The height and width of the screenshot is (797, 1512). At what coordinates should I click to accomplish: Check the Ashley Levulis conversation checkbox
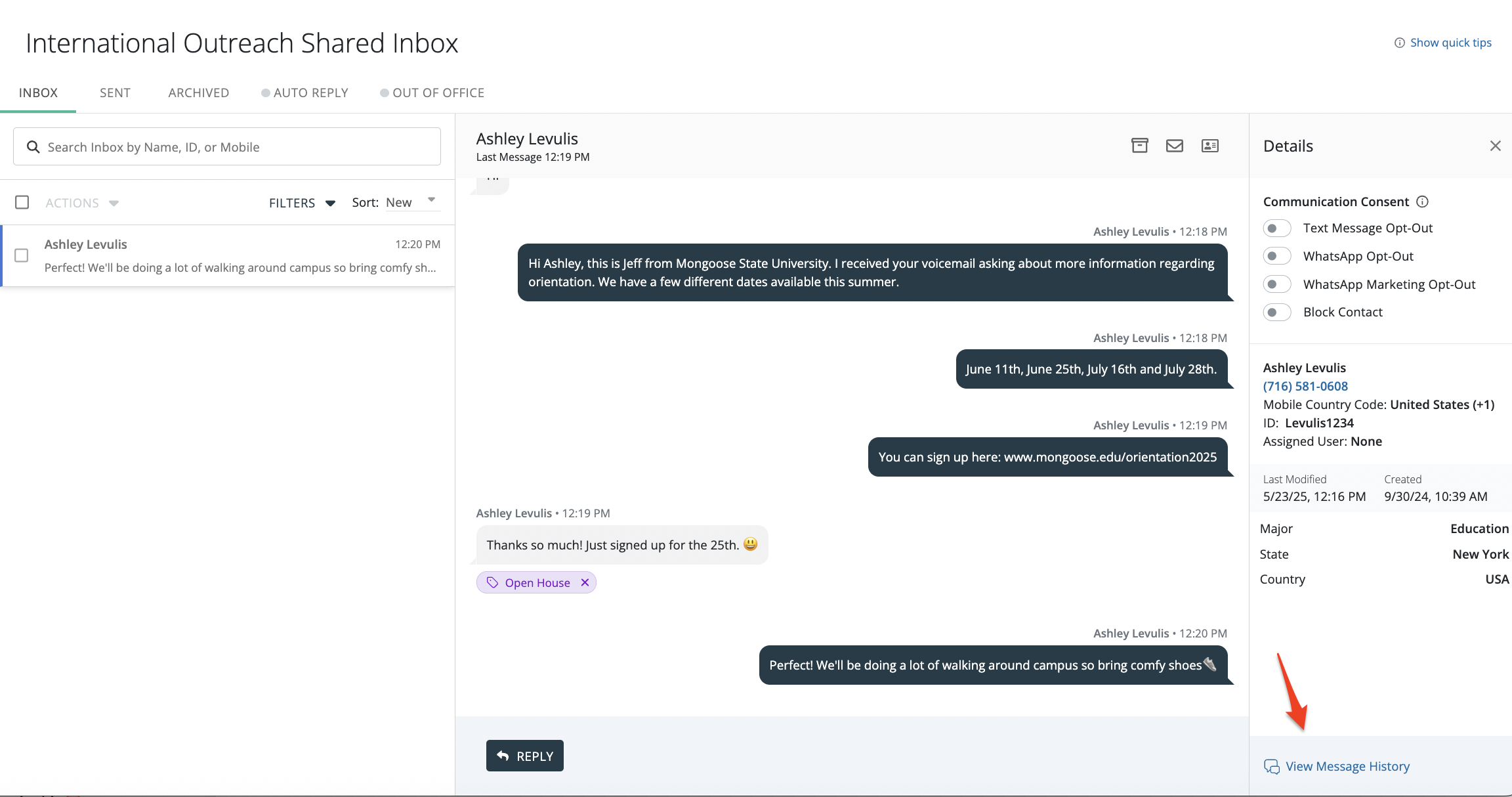coord(22,255)
